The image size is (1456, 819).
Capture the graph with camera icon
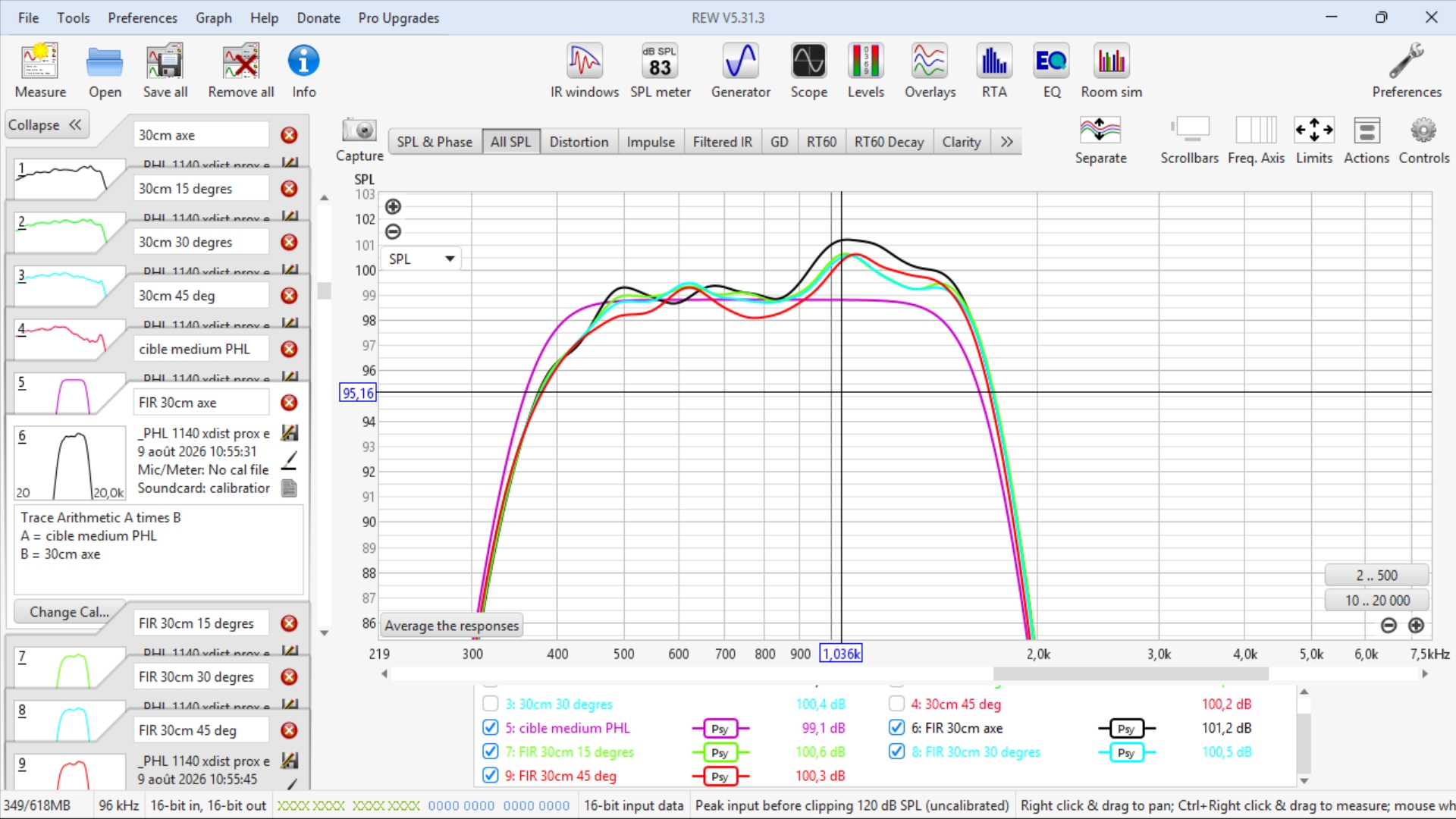[x=359, y=140]
